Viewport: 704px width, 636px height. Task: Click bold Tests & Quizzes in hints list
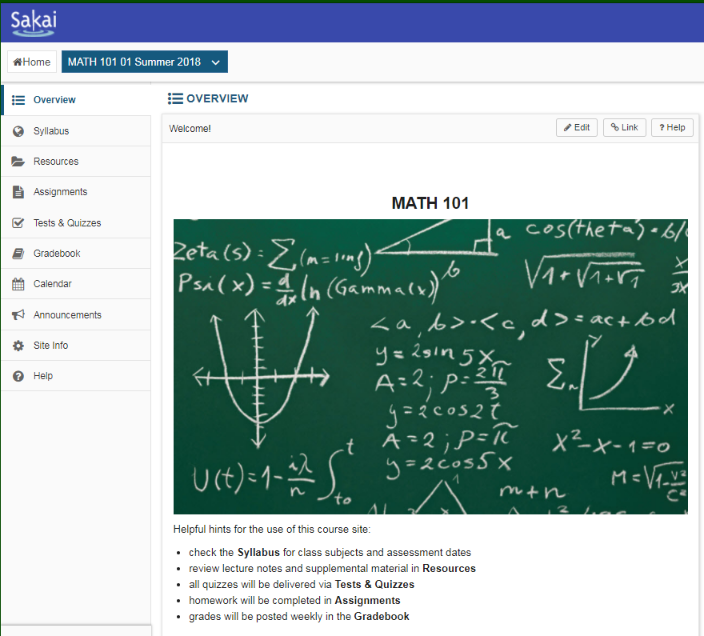click(x=374, y=584)
